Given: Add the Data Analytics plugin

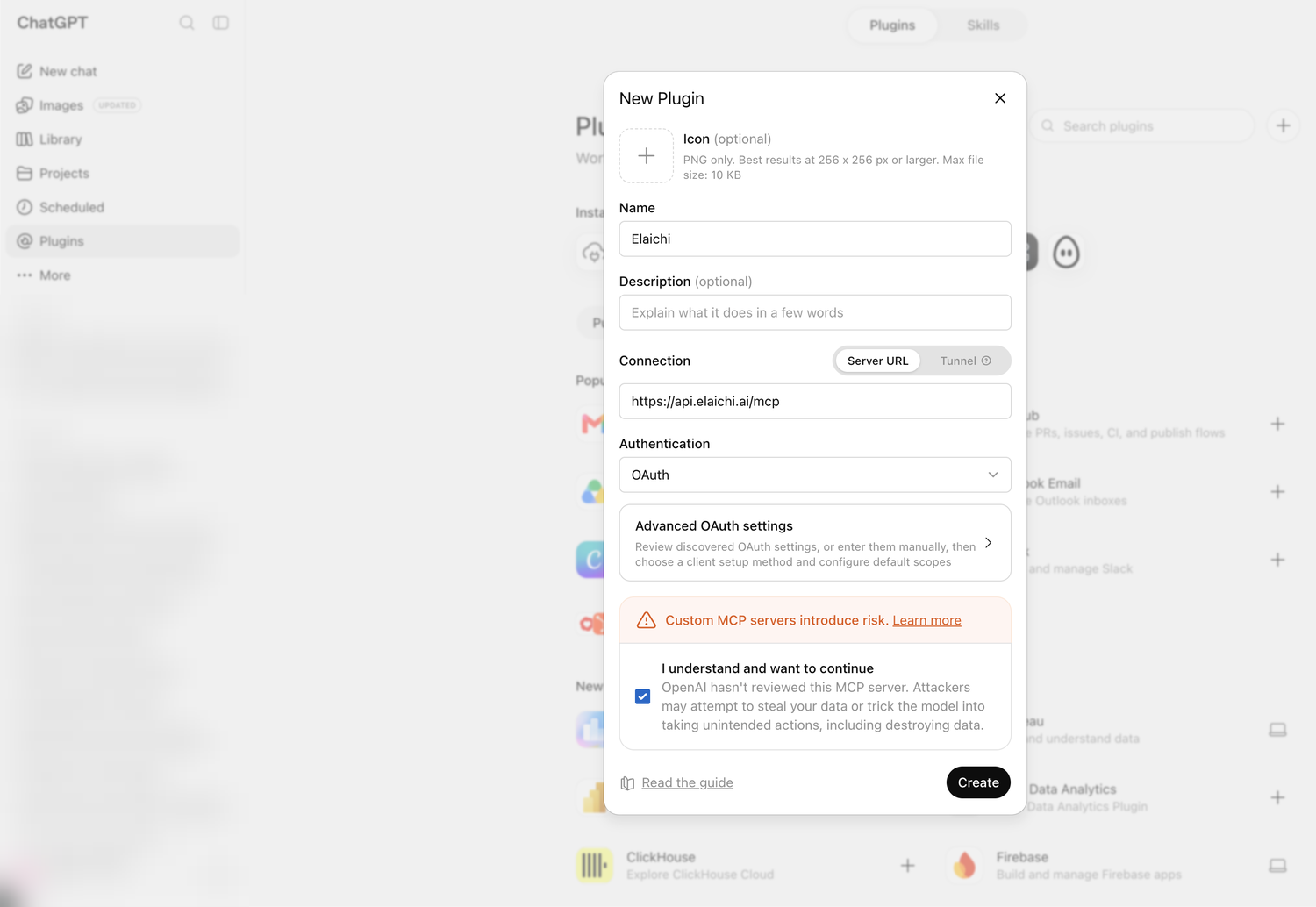Looking at the screenshot, I should [1277, 797].
